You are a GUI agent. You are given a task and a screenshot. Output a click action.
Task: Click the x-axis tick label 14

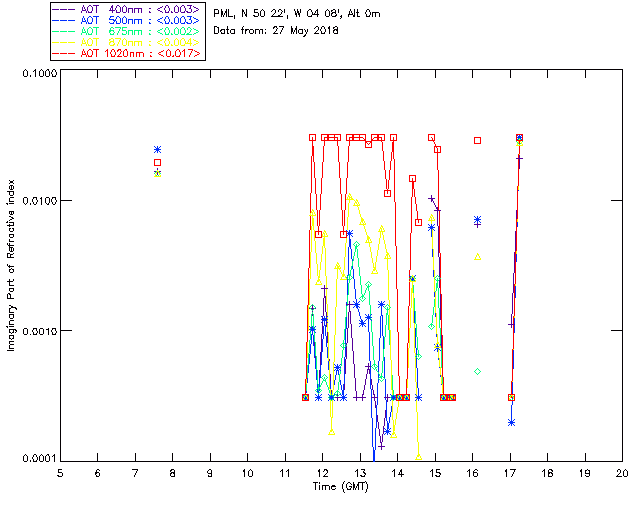398,473
